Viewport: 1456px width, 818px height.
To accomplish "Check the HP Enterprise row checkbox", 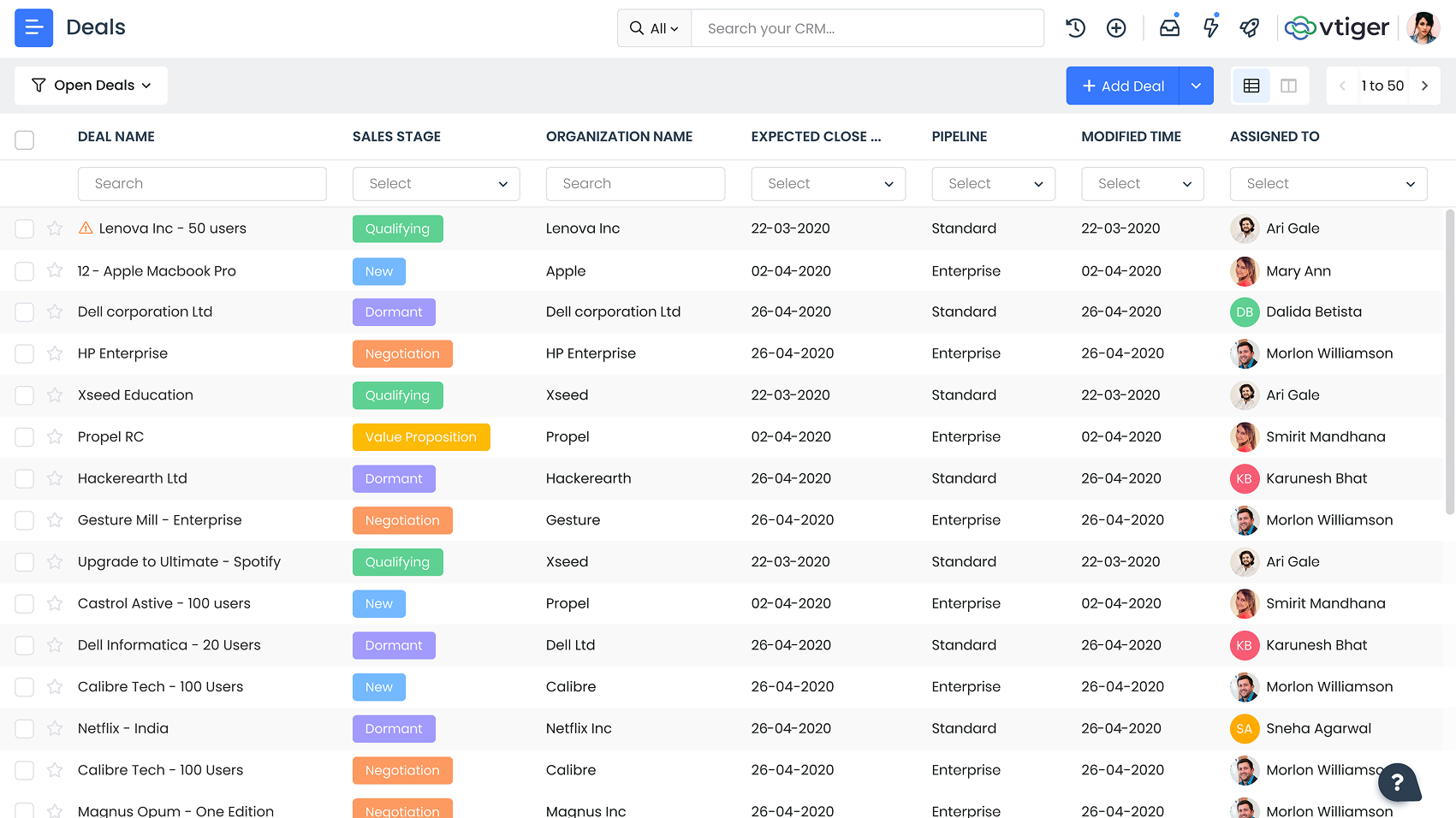I will pos(25,353).
